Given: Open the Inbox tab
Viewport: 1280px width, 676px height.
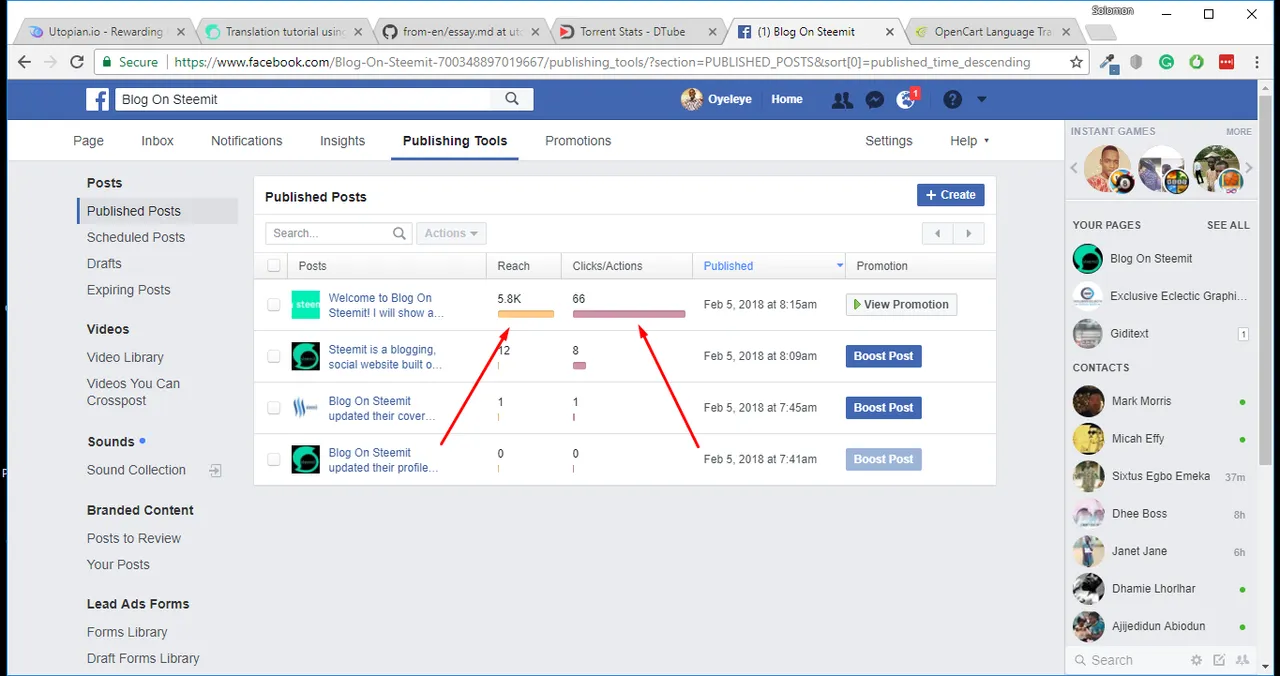Looking at the screenshot, I should click(157, 141).
